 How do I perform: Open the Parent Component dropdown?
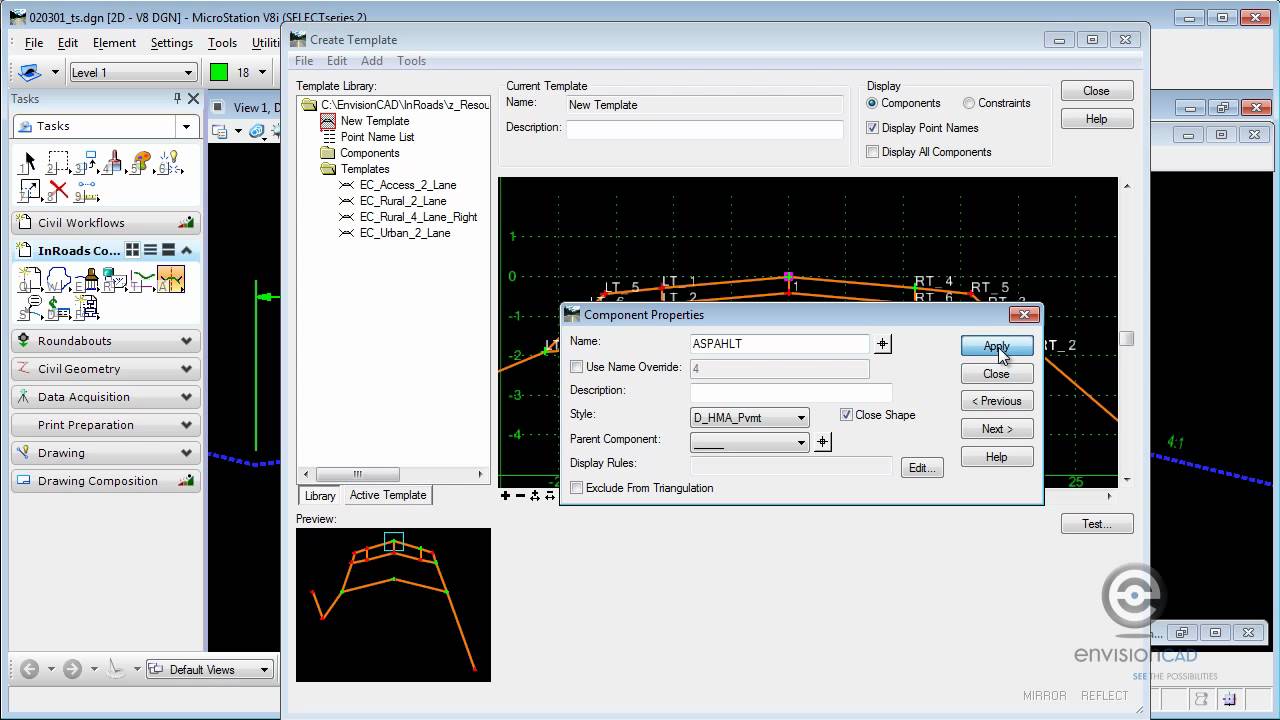[801, 442]
